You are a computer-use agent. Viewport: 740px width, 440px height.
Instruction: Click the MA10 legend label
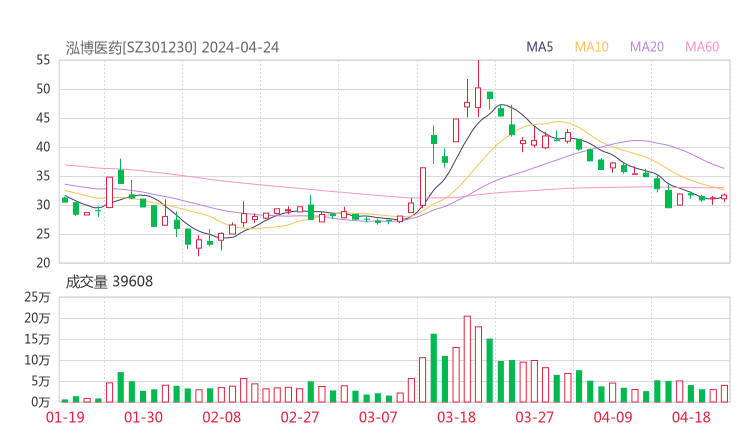(591, 47)
